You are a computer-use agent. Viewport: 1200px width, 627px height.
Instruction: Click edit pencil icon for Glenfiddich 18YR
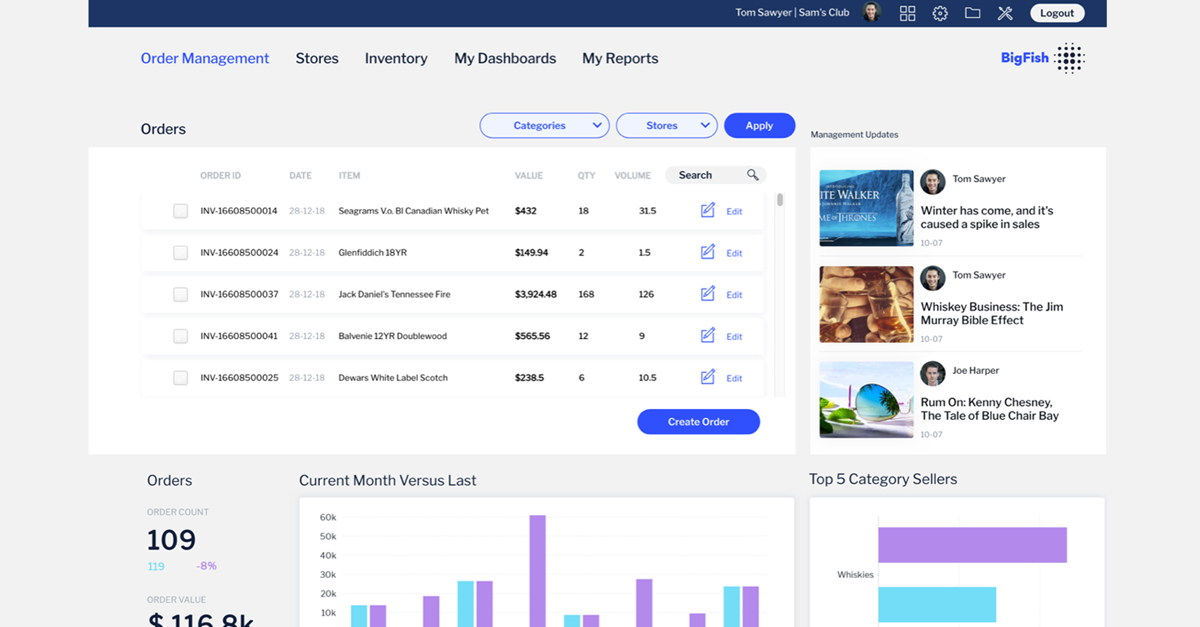(708, 252)
